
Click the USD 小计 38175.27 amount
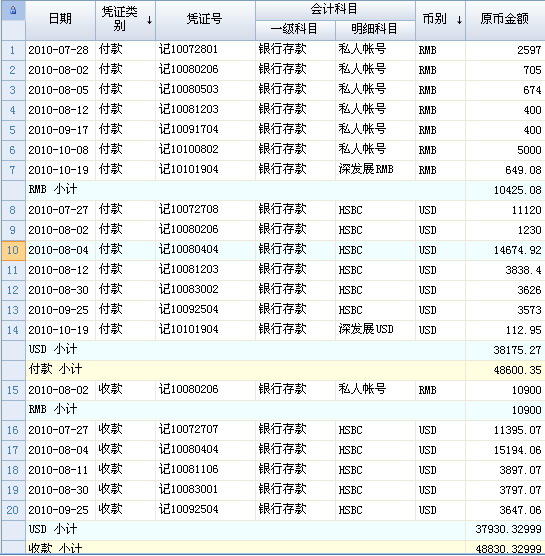517,350
